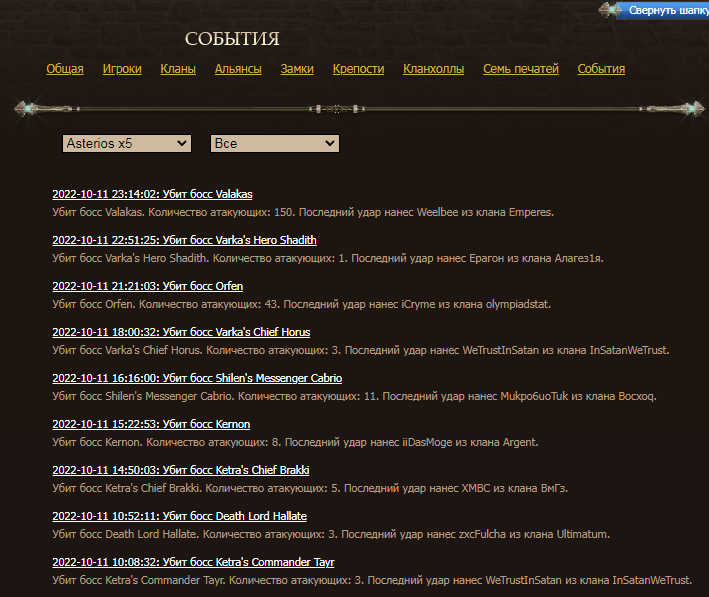This screenshot has width=709, height=597.
Task: Open the Kernon boss kill event
Action: point(151,424)
